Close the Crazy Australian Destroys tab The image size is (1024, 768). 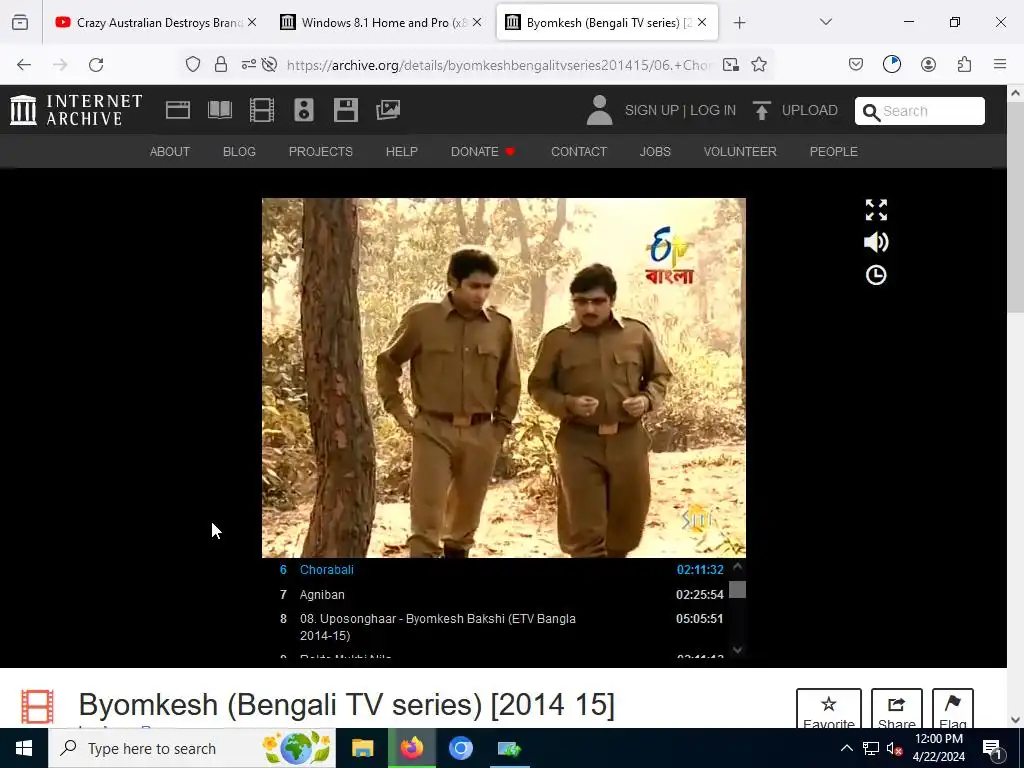coord(252,22)
